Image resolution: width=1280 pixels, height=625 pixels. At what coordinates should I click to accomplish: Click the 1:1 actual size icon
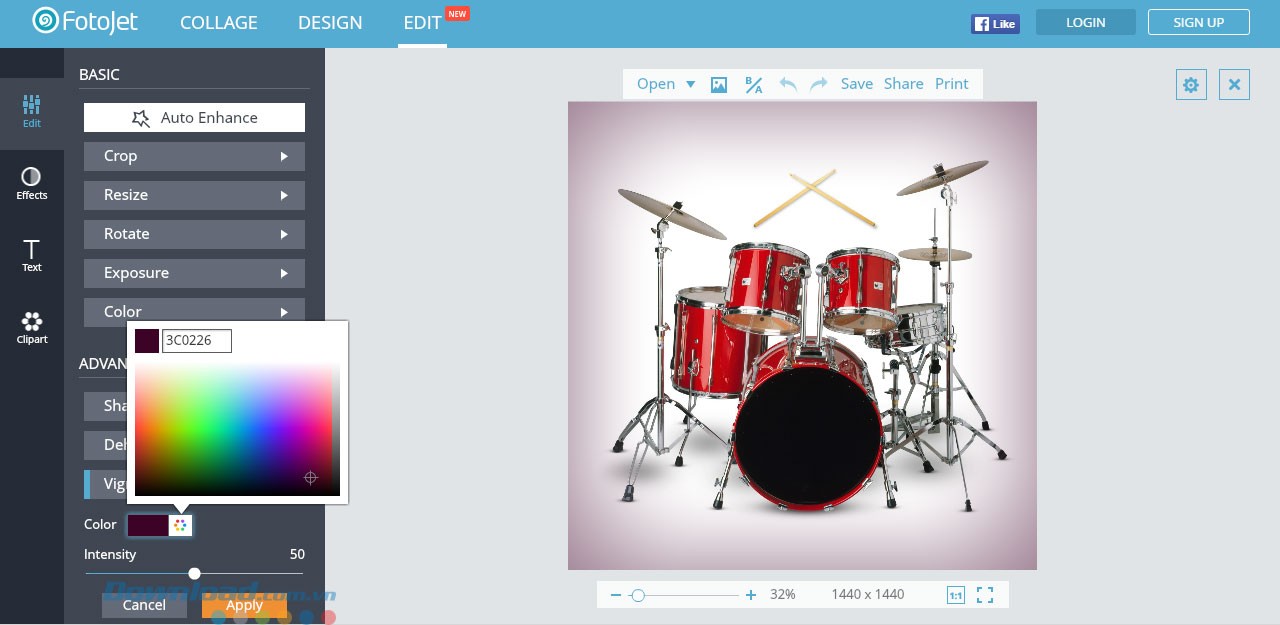pos(955,595)
